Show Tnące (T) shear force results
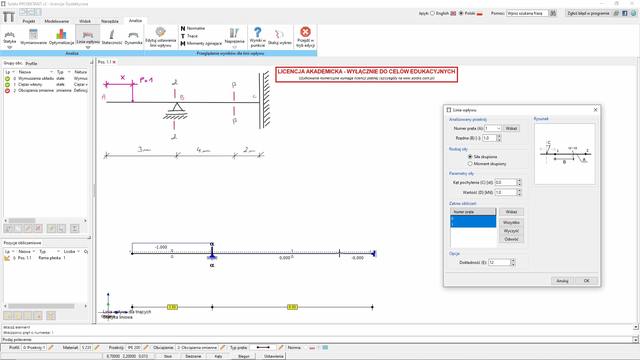 click(189, 36)
